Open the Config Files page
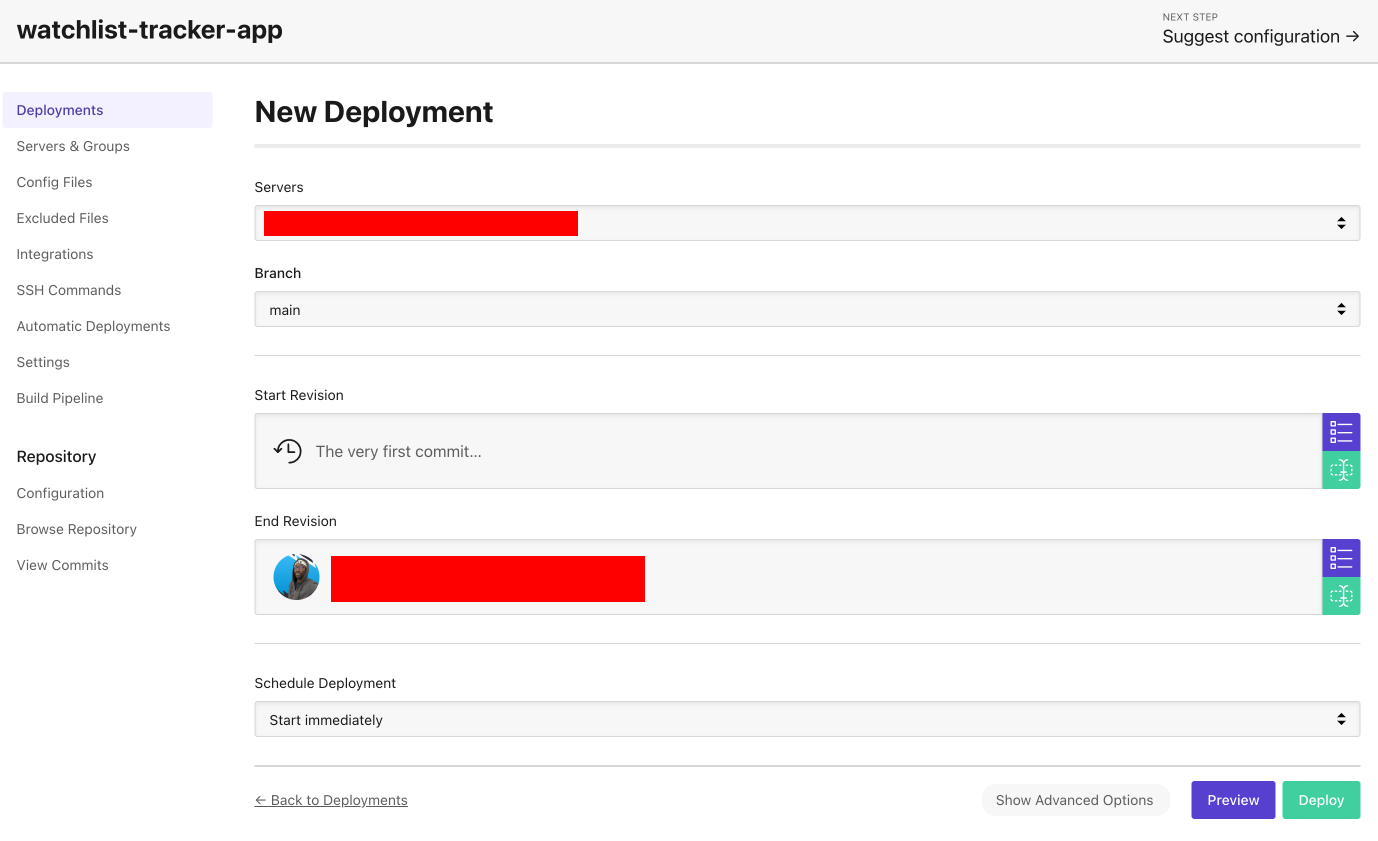Viewport: 1378px width, 841px height. [54, 182]
